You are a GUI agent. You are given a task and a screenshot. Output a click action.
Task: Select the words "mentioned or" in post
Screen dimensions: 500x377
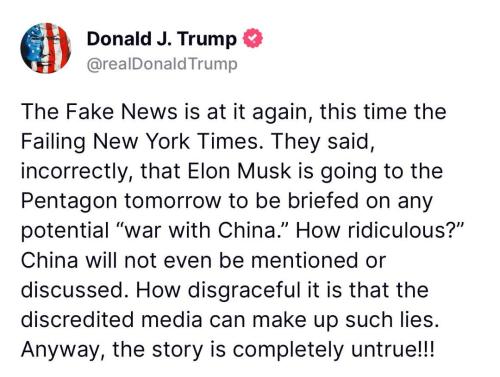318,260
